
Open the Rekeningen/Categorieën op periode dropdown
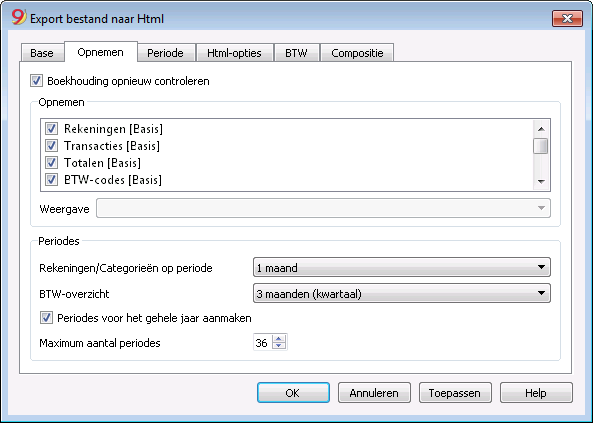click(402, 267)
